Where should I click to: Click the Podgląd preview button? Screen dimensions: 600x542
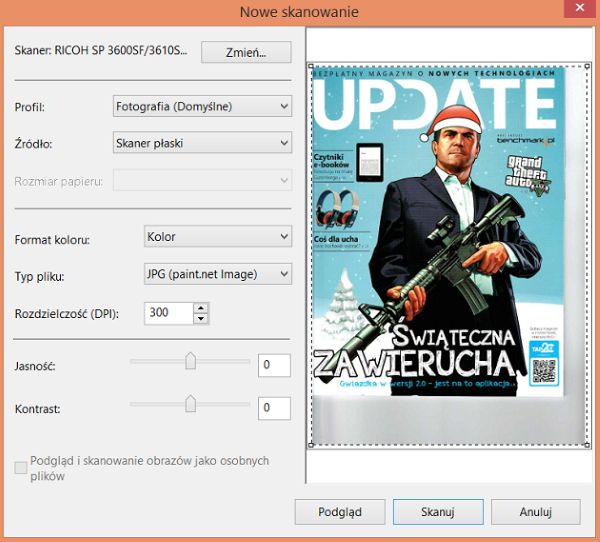[x=340, y=512]
